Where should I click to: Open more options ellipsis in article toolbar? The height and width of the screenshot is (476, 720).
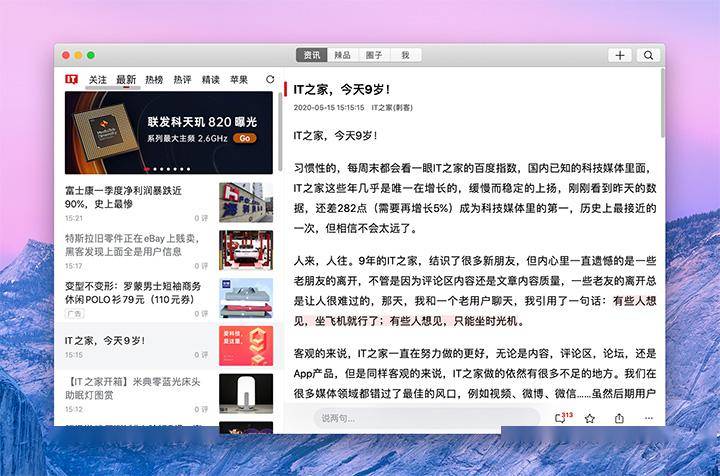coord(648,418)
